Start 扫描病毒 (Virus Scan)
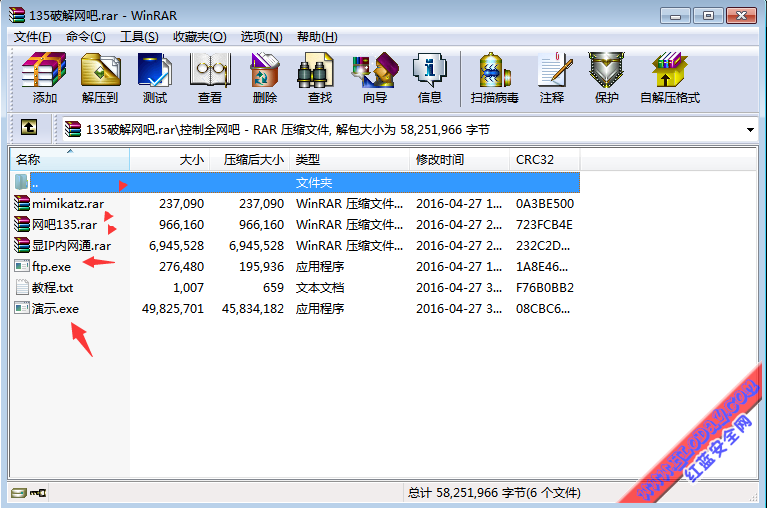This screenshot has width=767, height=508. [x=495, y=77]
